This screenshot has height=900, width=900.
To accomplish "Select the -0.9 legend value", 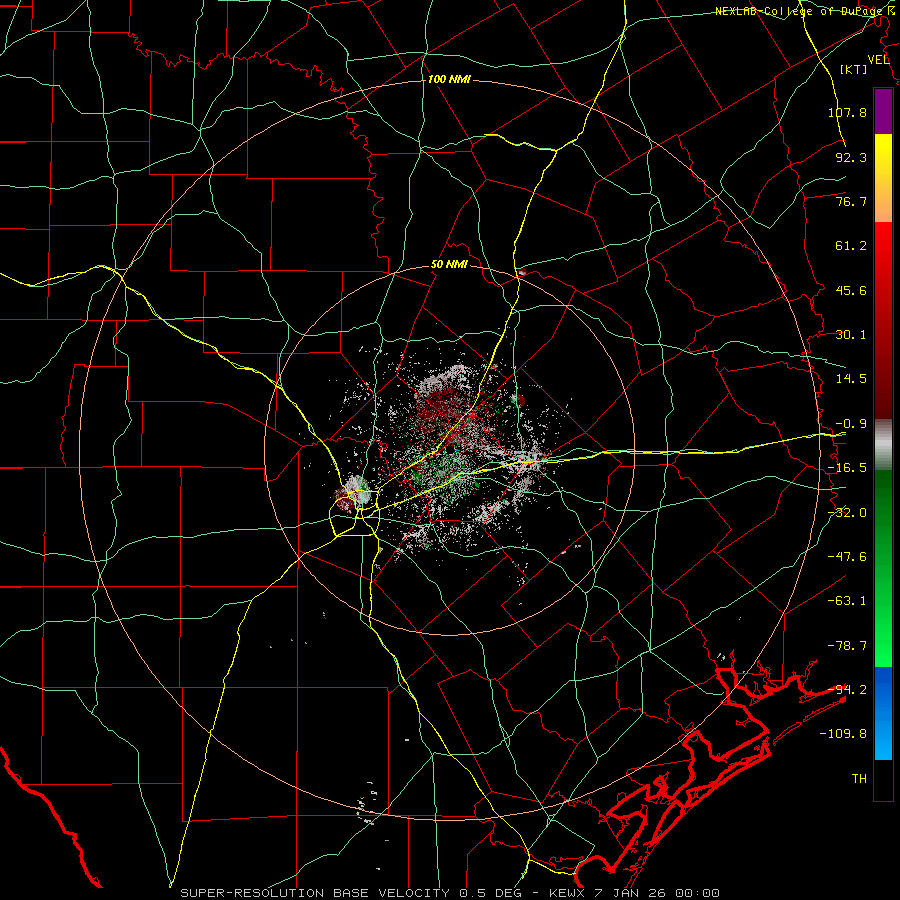I will click(x=851, y=424).
